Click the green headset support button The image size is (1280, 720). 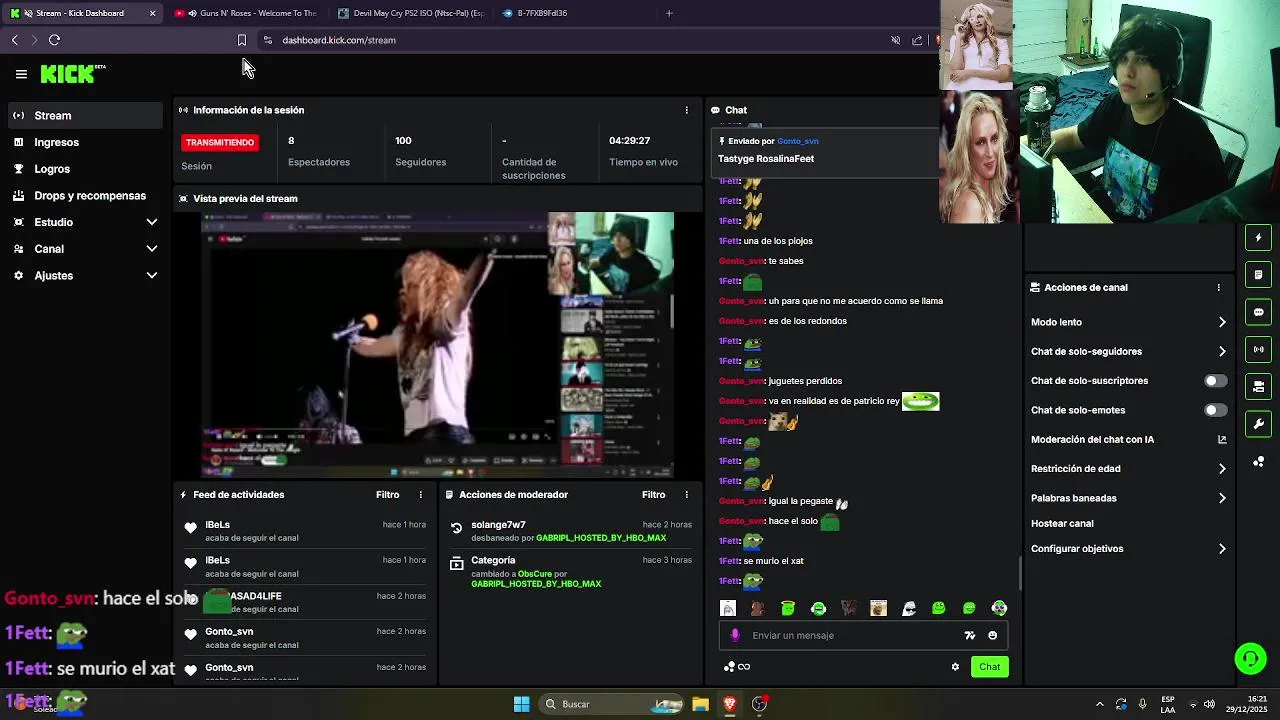(x=1250, y=658)
